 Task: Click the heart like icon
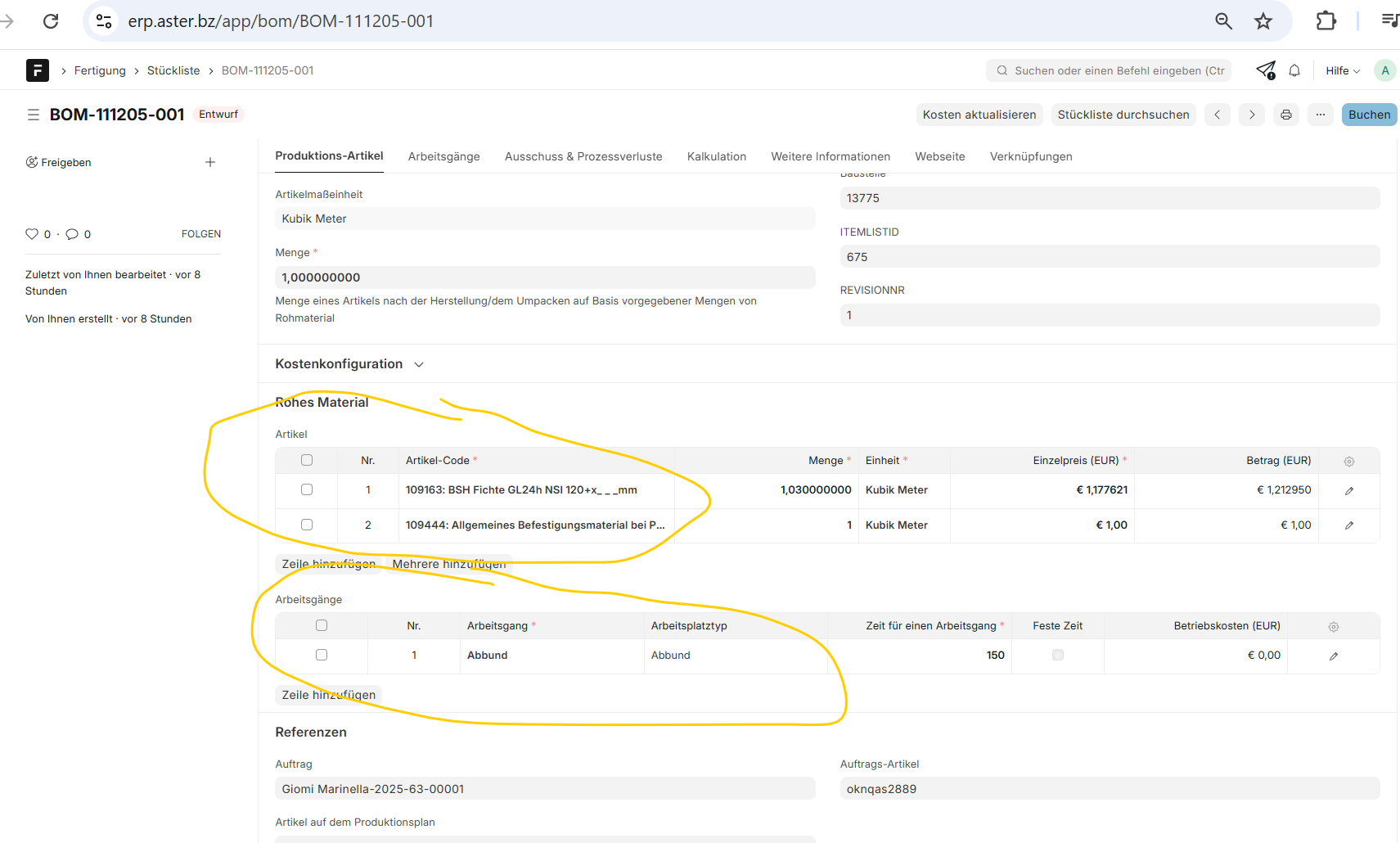pos(32,234)
